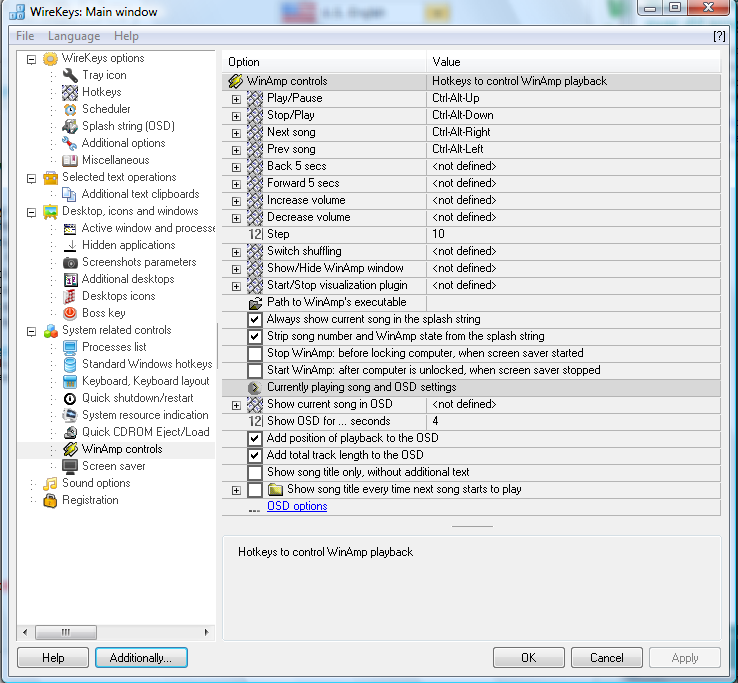
Task: Click the Step value 10 field
Action: (573, 234)
